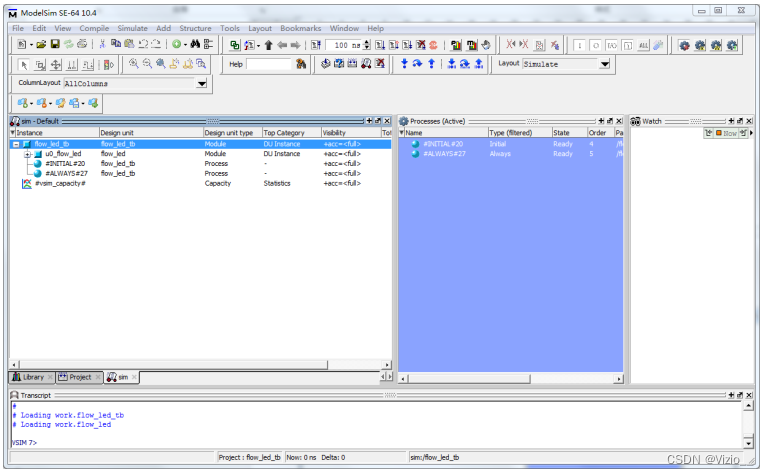This screenshot has width=769, height=475.
Task: Click the Performance Profiling bar chart icon
Action: (x=456, y=46)
